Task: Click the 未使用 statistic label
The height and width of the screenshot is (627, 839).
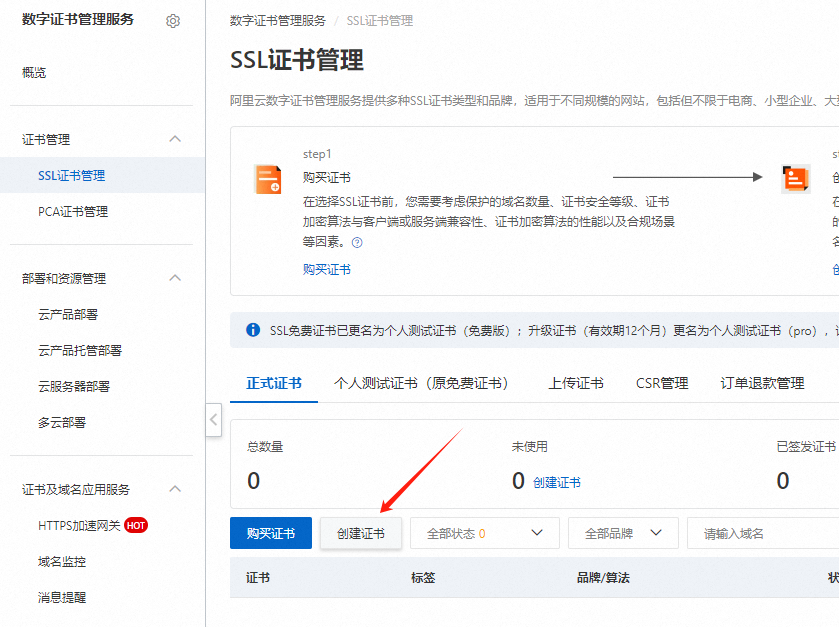Action: pos(529,446)
